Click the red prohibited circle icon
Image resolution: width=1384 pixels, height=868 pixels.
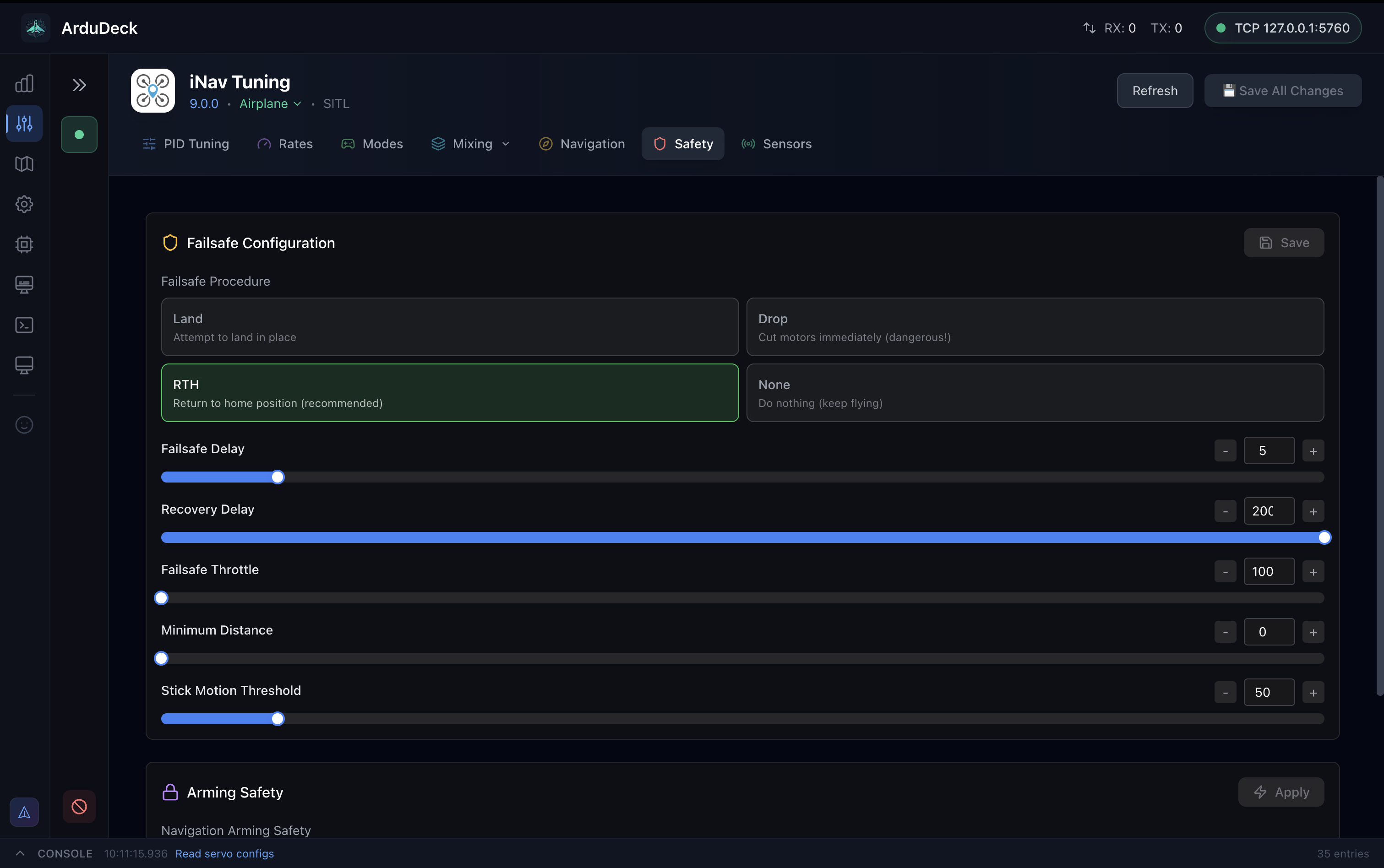(x=79, y=807)
